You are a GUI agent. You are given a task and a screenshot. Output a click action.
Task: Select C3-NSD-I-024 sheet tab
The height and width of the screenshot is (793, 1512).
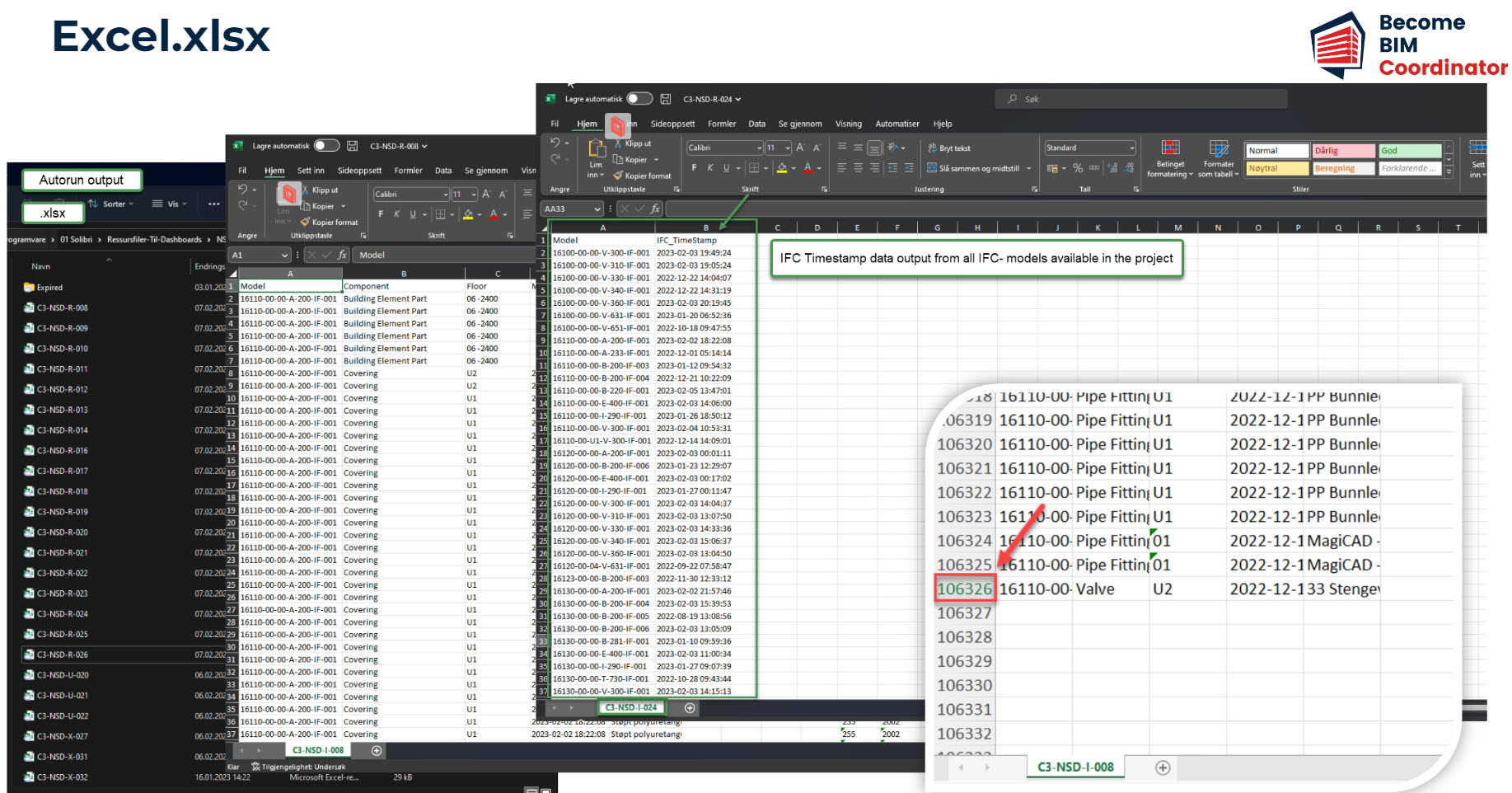(x=631, y=707)
